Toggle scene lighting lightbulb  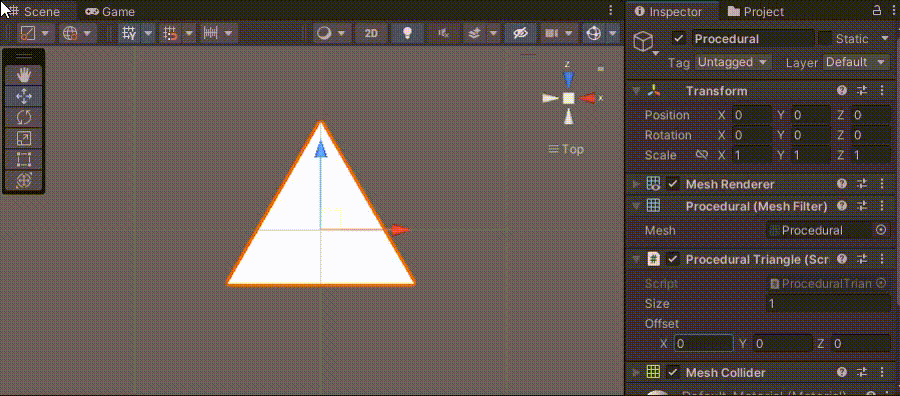[408, 33]
